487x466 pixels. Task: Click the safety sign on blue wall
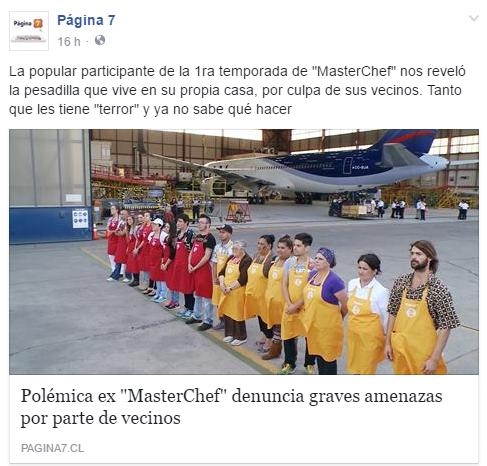coord(80,219)
